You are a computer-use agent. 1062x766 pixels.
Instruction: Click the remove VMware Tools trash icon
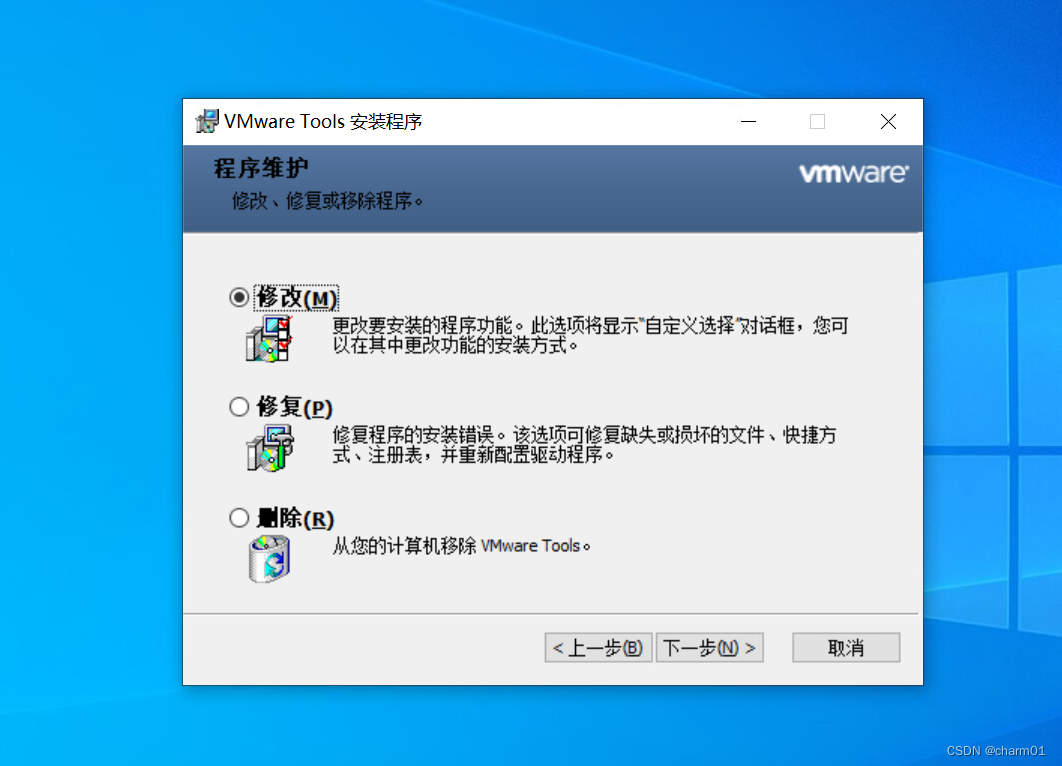[270, 559]
